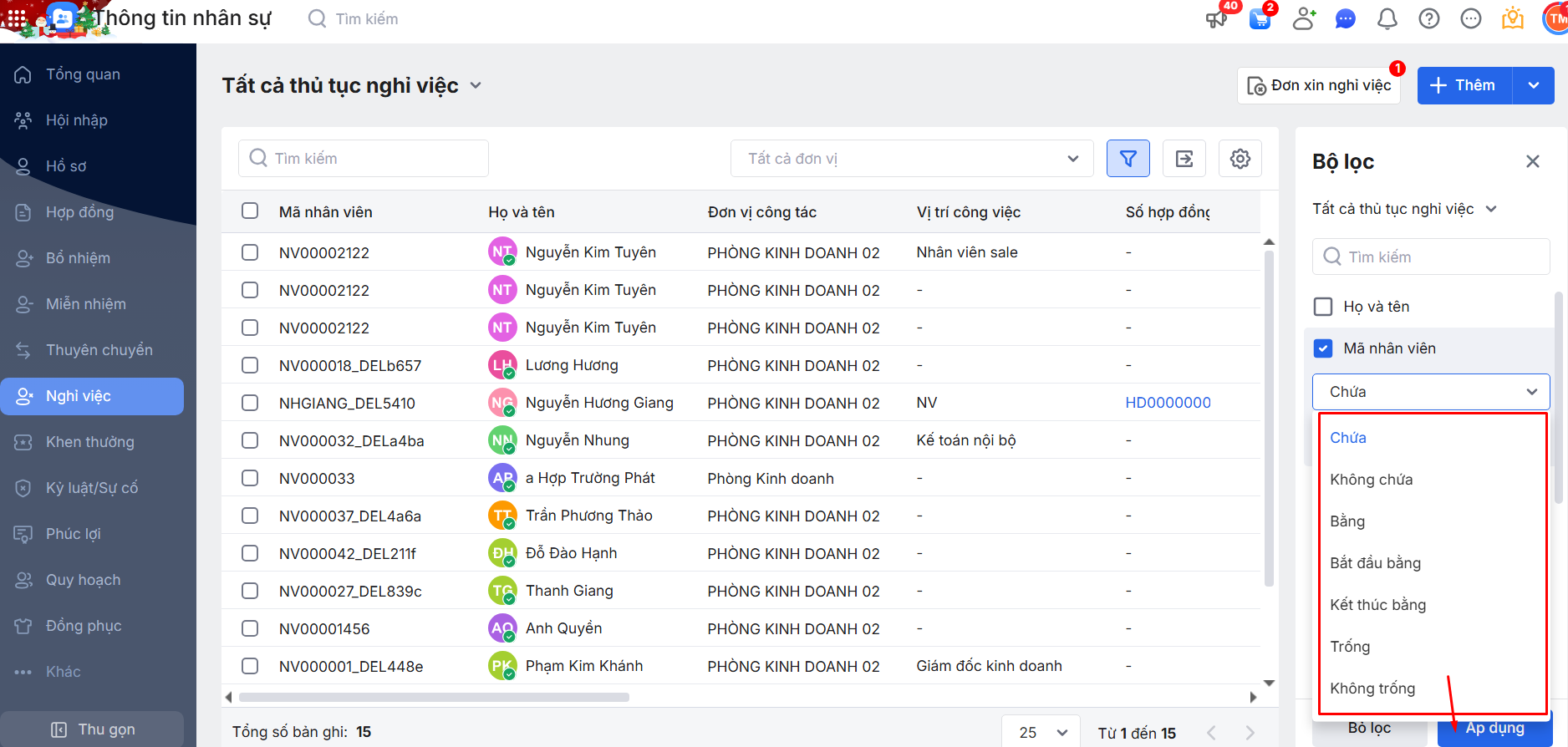Open contract link HD0000000

(x=1168, y=403)
